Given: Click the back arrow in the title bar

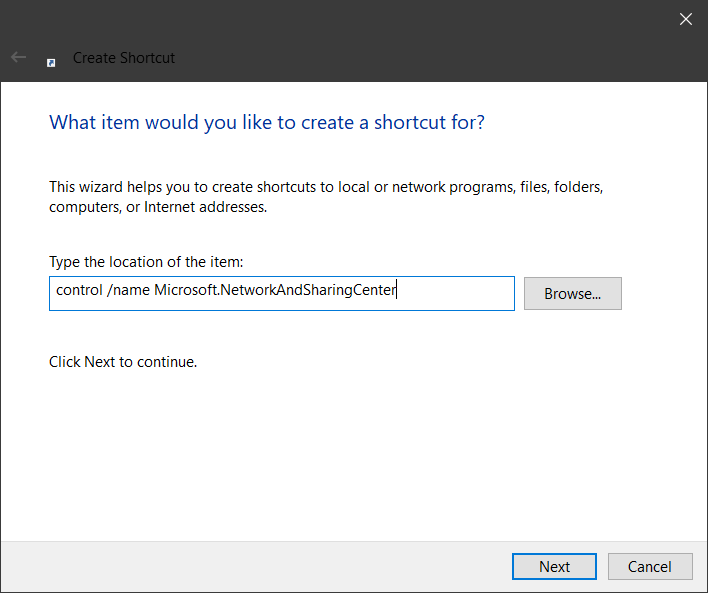Looking at the screenshot, I should click(x=18, y=58).
